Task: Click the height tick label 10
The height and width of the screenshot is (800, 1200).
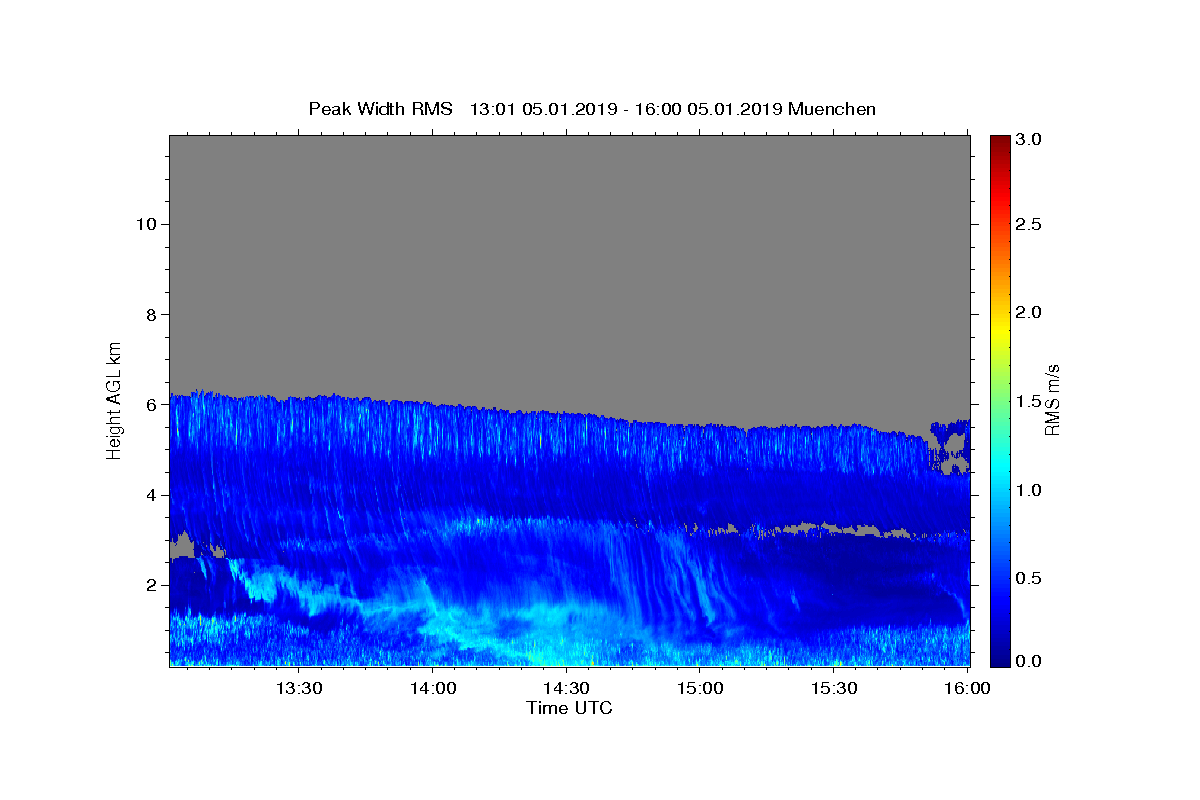Action: 145,224
